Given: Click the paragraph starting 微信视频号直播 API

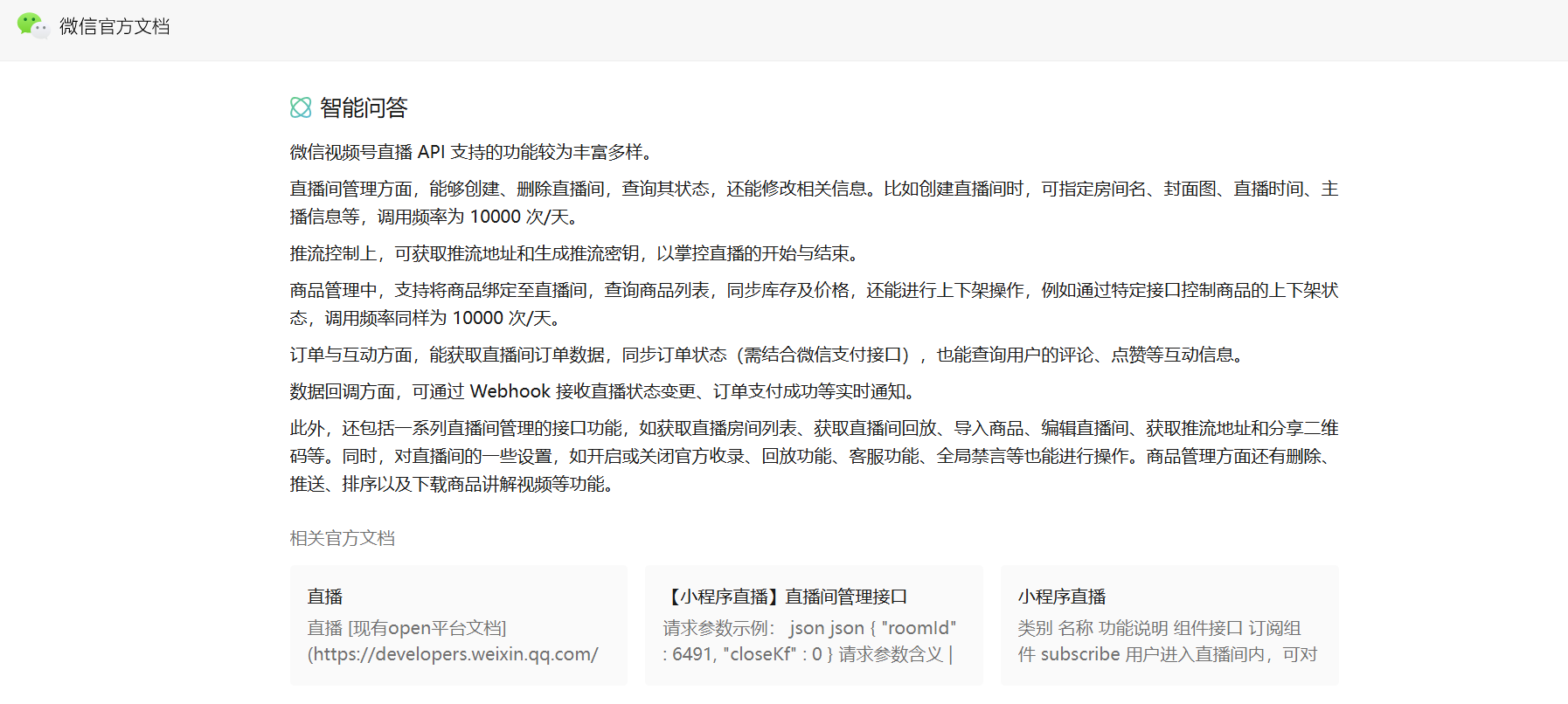Looking at the screenshot, I should (473, 152).
